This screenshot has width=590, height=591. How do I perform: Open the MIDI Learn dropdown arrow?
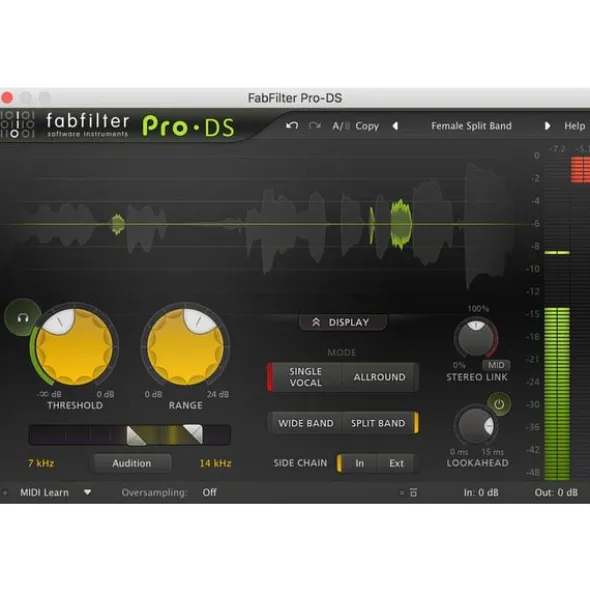tap(87, 492)
